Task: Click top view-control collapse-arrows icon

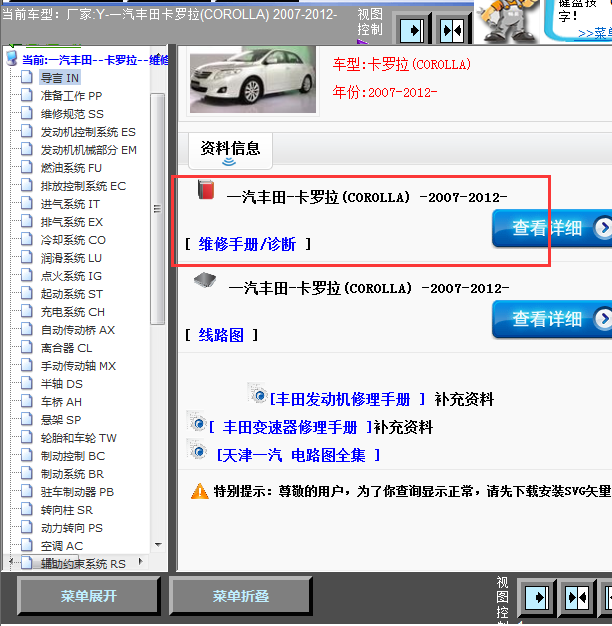Action: (x=452, y=30)
